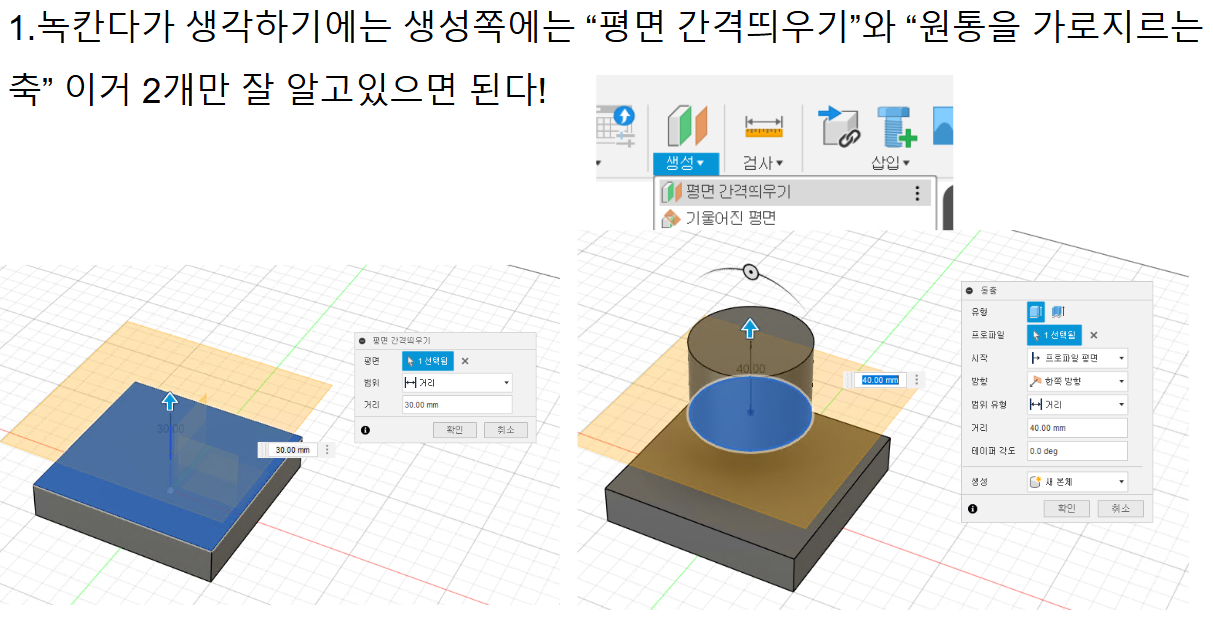The height and width of the screenshot is (619, 1213).
Task: Select the solid extrude 유형 icon
Action: click(1036, 312)
